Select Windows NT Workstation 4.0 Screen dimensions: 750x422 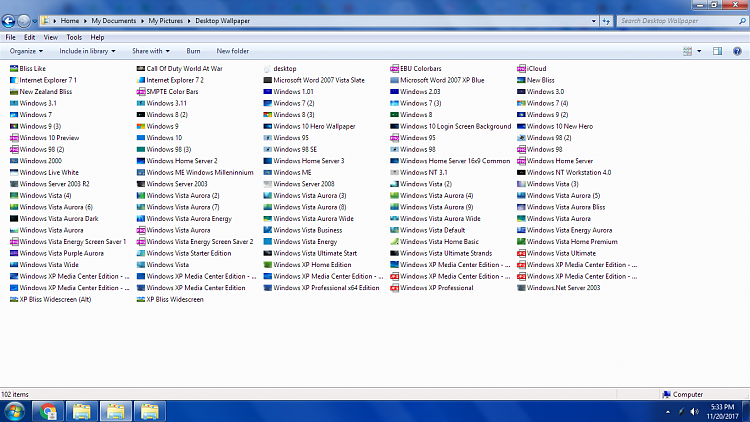pos(564,173)
